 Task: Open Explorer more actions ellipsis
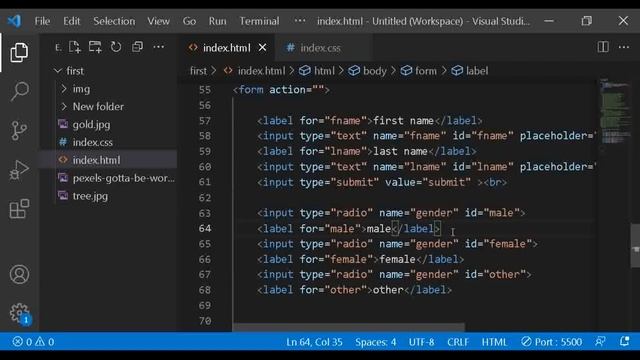click(158, 47)
